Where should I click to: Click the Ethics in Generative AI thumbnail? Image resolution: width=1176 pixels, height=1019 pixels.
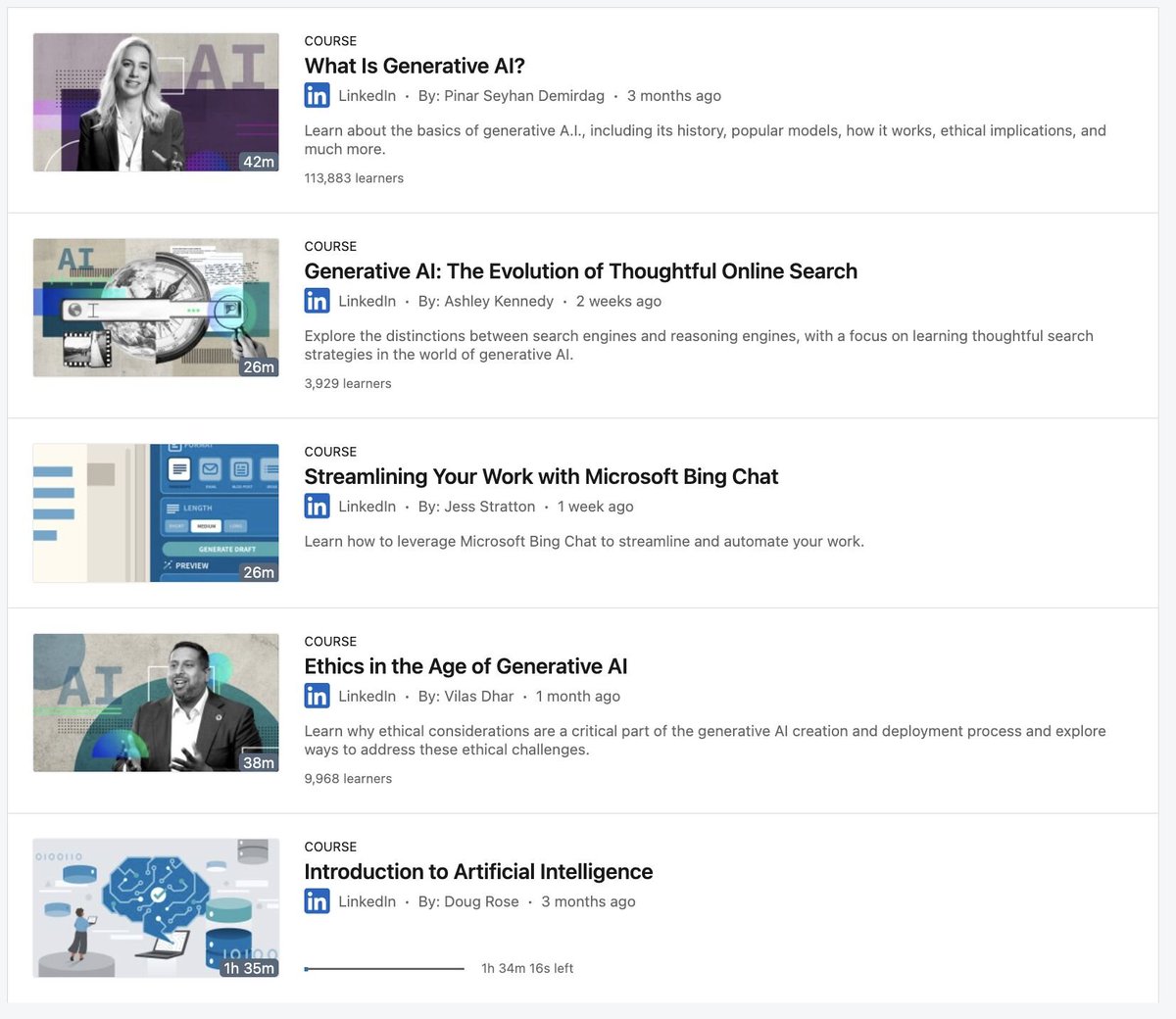(156, 703)
